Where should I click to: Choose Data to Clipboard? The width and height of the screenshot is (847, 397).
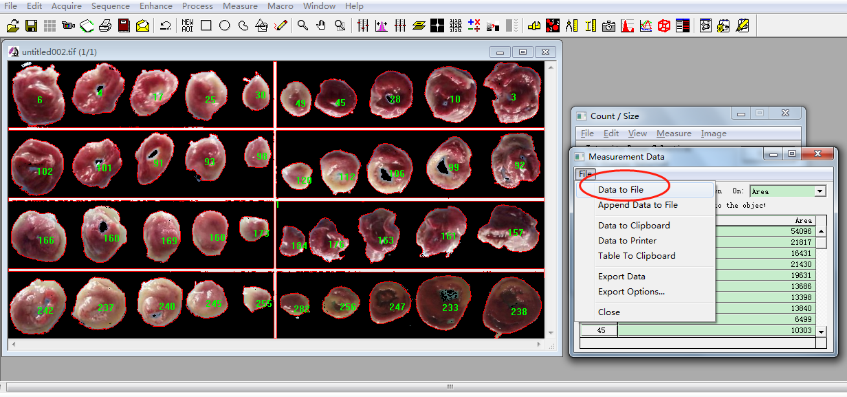pyautogui.click(x=645, y=225)
